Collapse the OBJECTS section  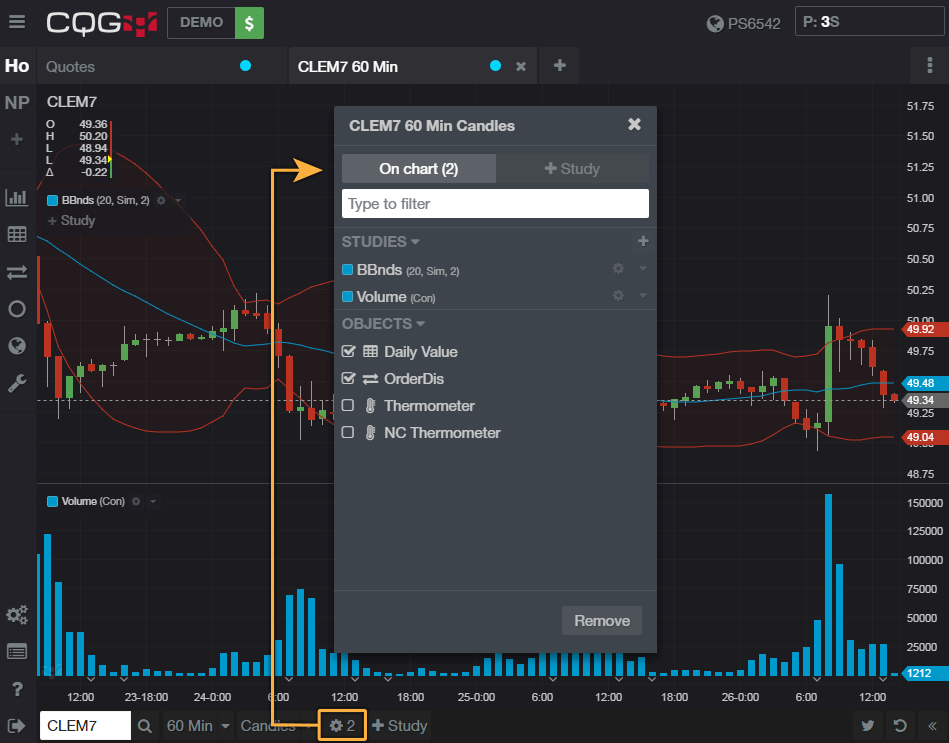point(383,324)
